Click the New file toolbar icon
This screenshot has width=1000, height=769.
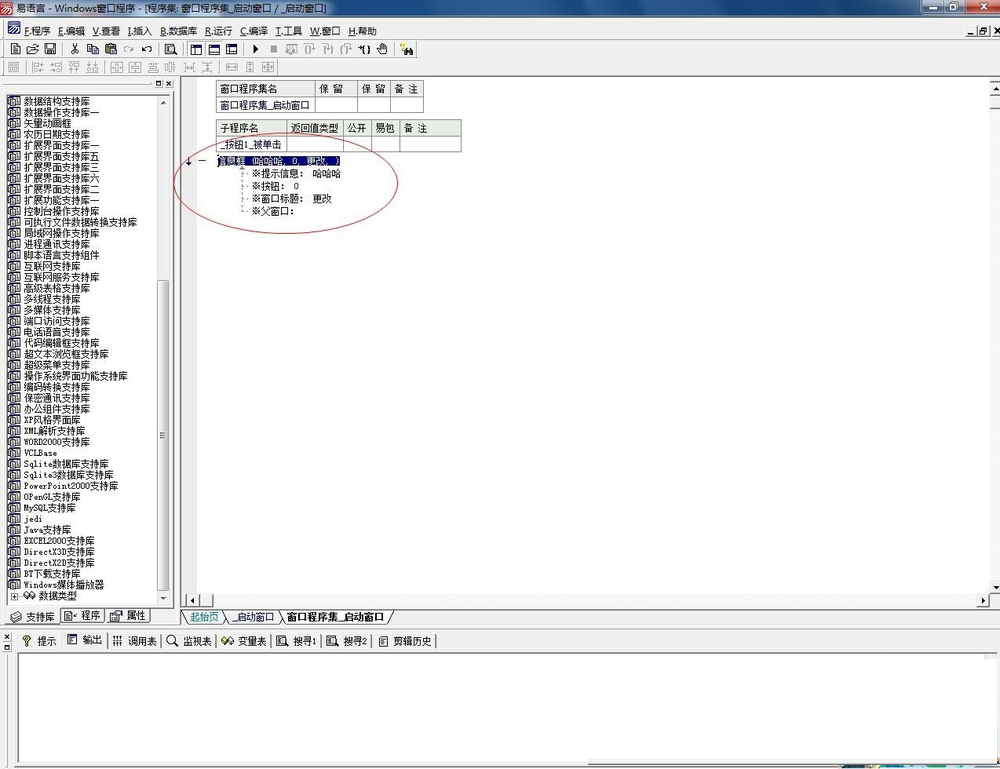point(15,49)
